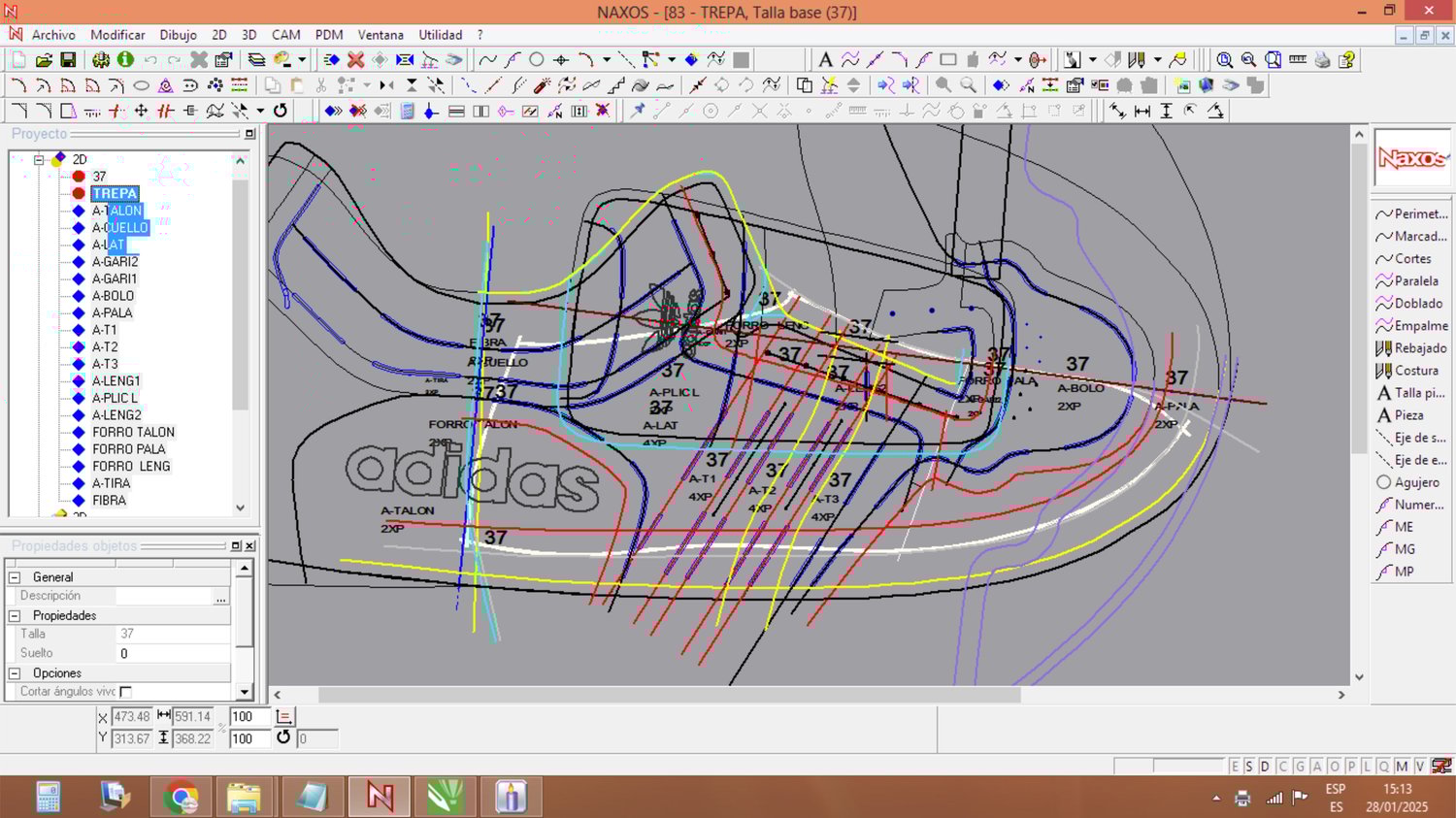This screenshot has width=1456, height=818.
Task: Toggle the Cortar ángulos vivos checkbox
Action: click(x=125, y=692)
